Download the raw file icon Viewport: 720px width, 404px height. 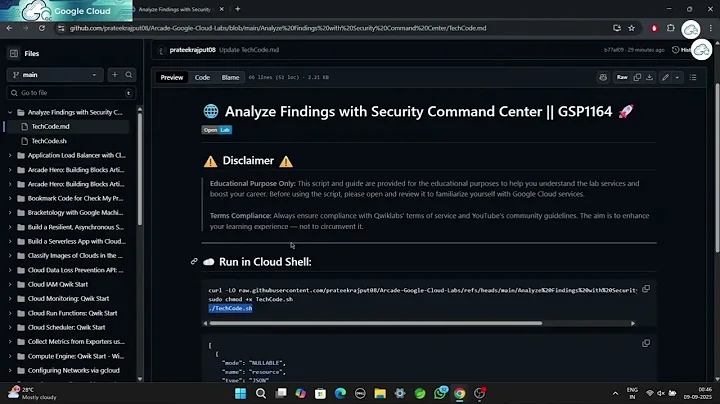coord(649,78)
